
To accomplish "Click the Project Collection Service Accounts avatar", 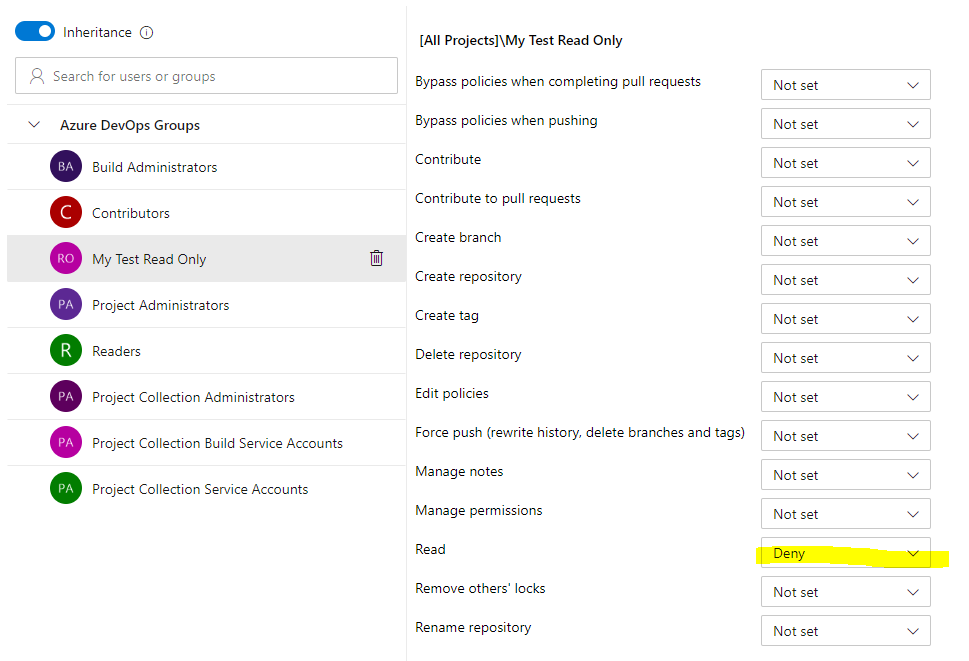I will (x=66, y=489).
